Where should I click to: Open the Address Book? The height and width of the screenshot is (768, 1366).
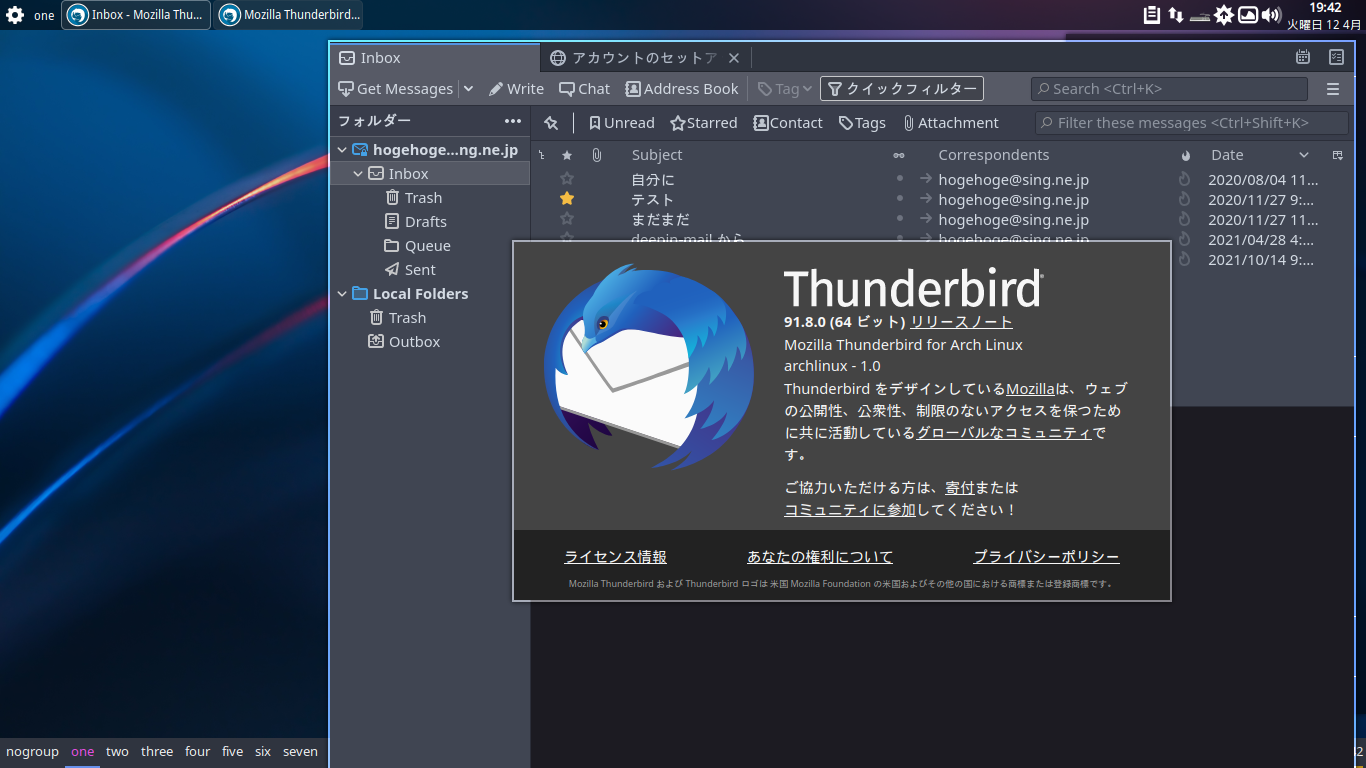coord(682,89)
